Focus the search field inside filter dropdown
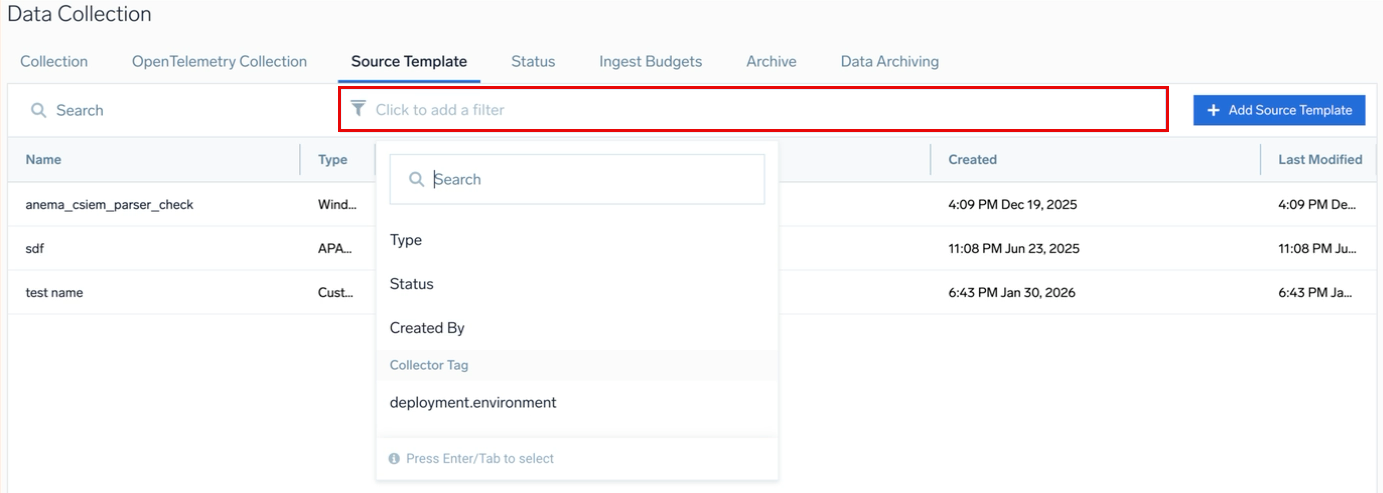Viewport: 1383px width, 493px height. click(590, 180)
